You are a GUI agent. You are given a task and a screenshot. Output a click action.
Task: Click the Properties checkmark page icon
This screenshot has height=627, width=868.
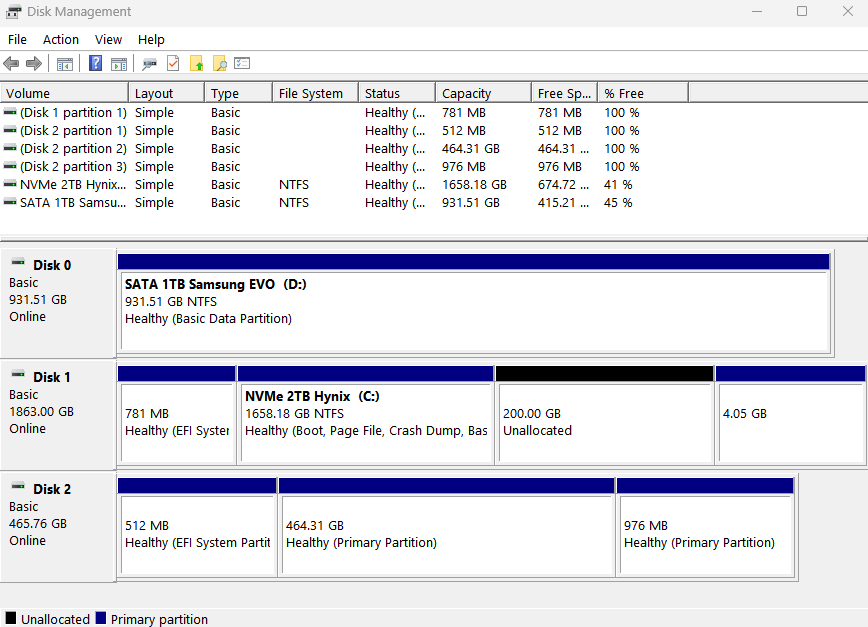click(173, 64)
